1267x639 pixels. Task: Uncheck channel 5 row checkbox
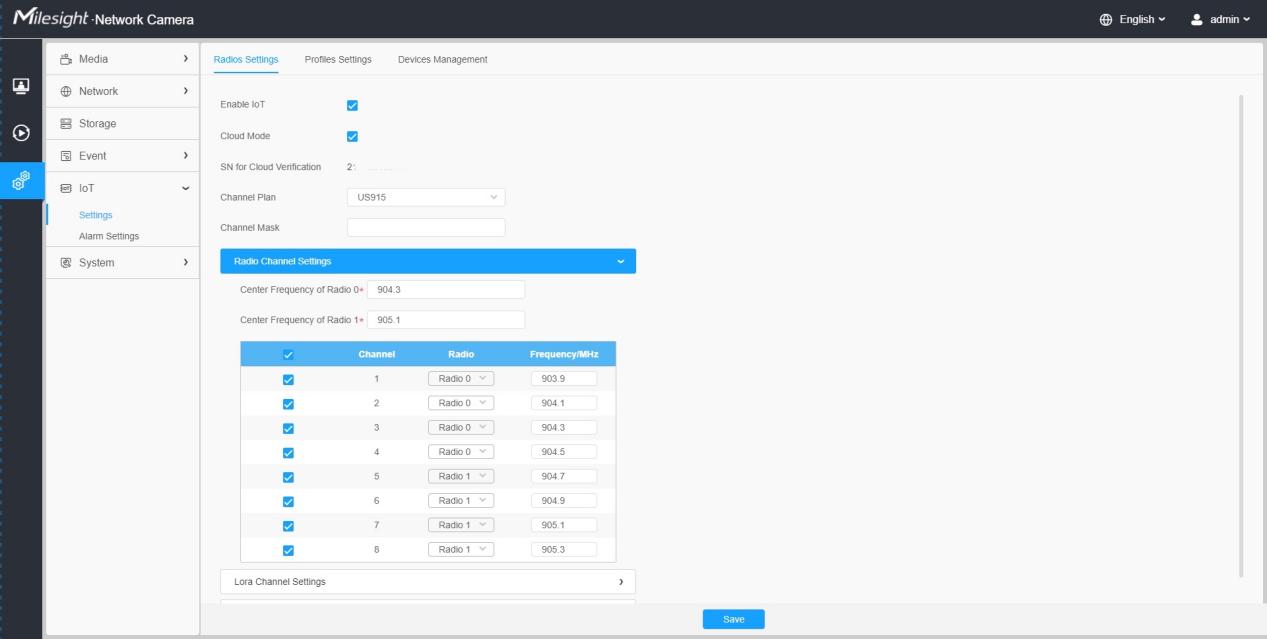(x=288, y=477)
